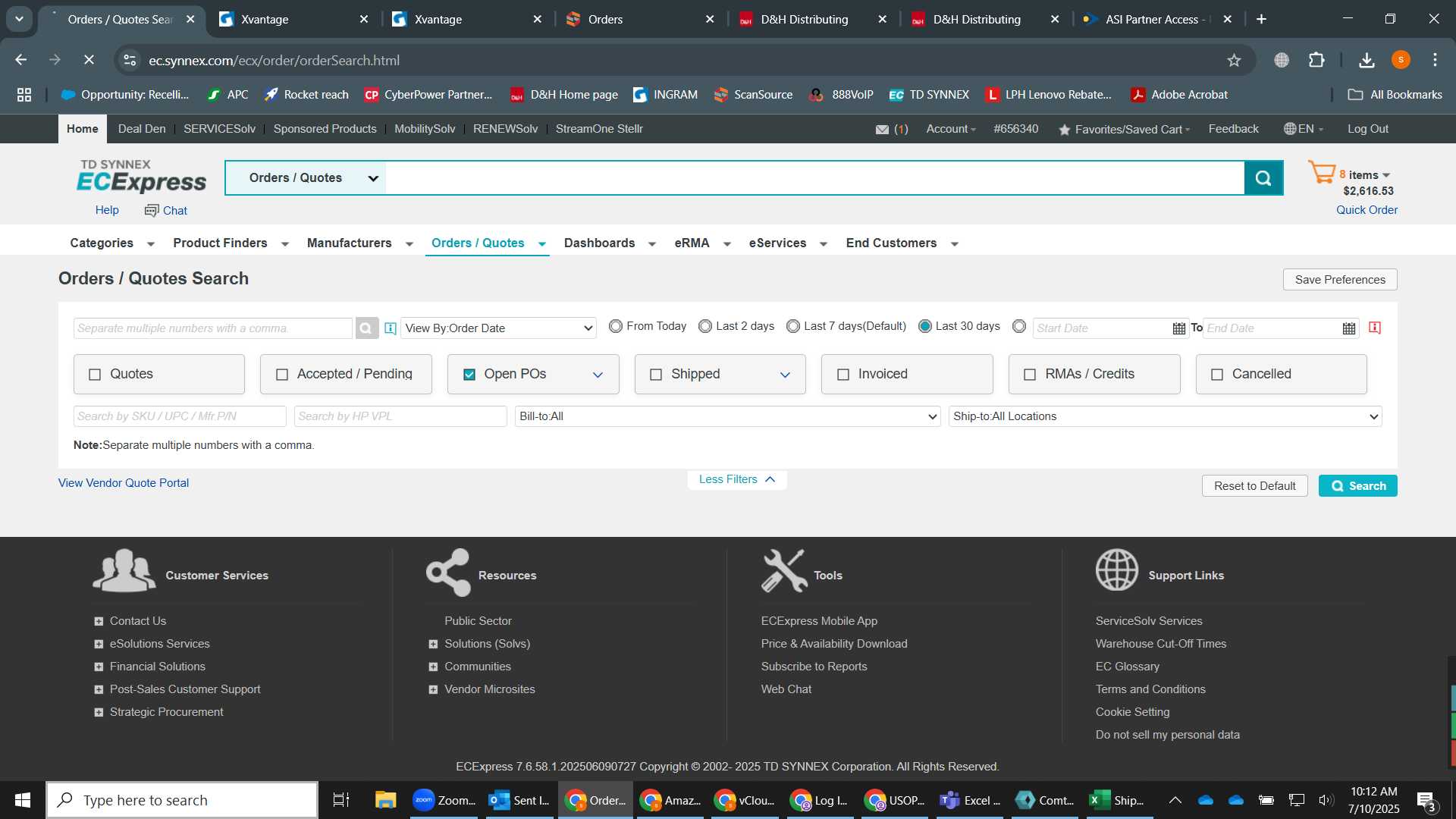This screenshot has width=1456, height=819.
Task: Check the Accepted / Pending checkbox
Action: [282, 375]
